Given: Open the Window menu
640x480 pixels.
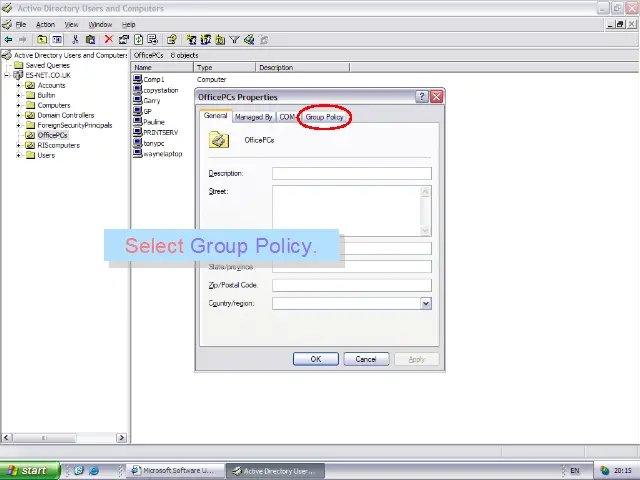Looking at the screenshot, I should (100, 24).
